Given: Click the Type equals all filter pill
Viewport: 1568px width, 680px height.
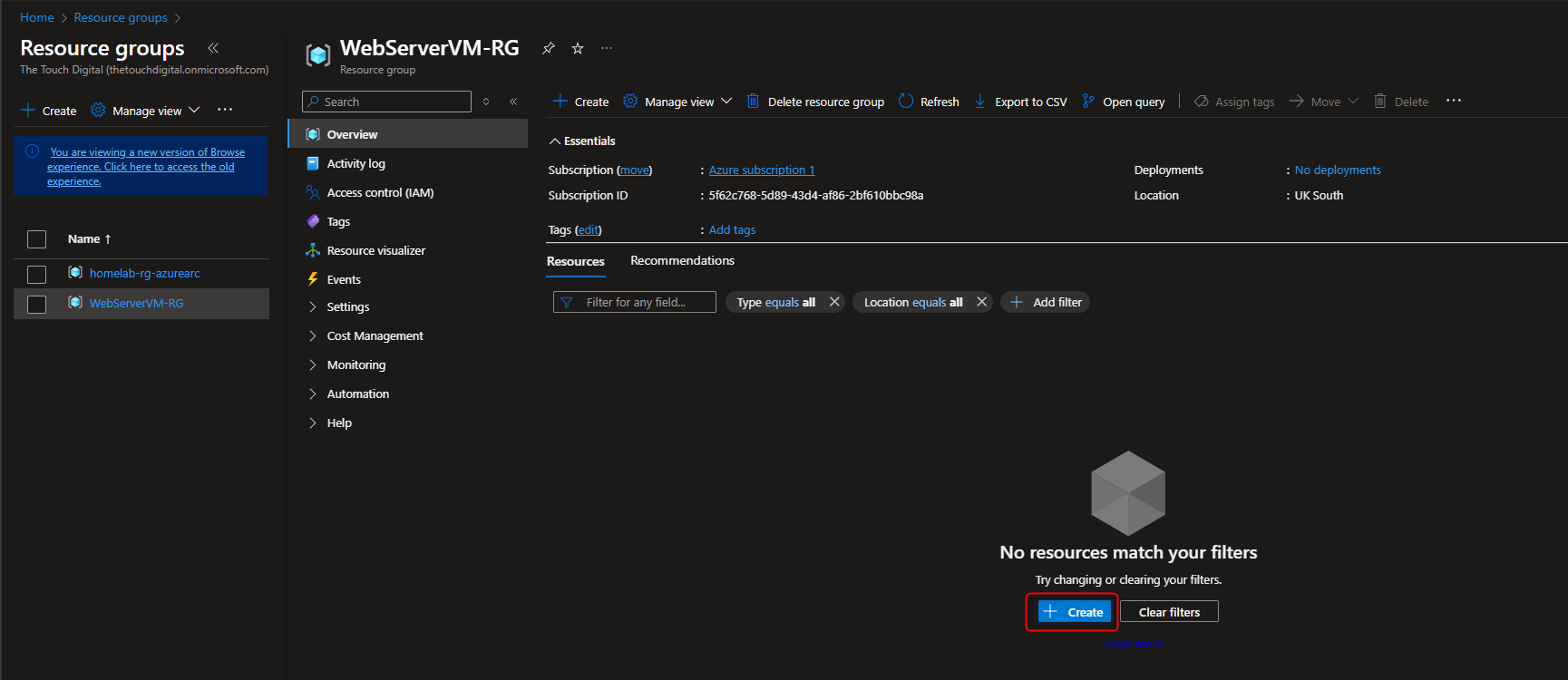Looking at the screenshot, I should [776, 302].
